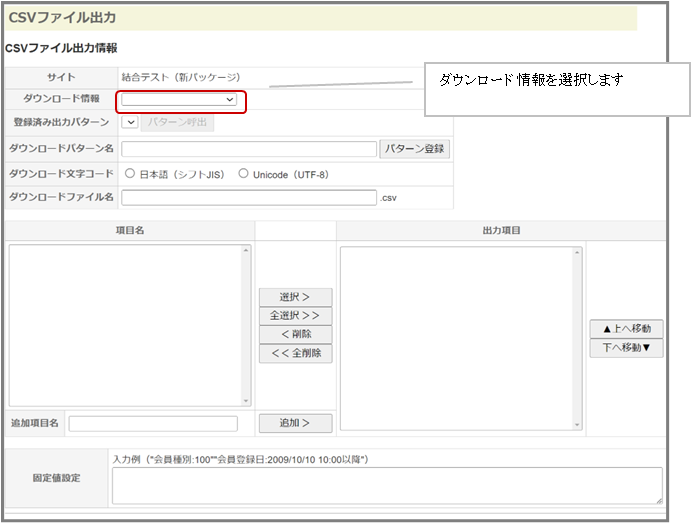Click the ＜＜全削除 button
This screenshot has height=523, width=691.
click(295, 353)
